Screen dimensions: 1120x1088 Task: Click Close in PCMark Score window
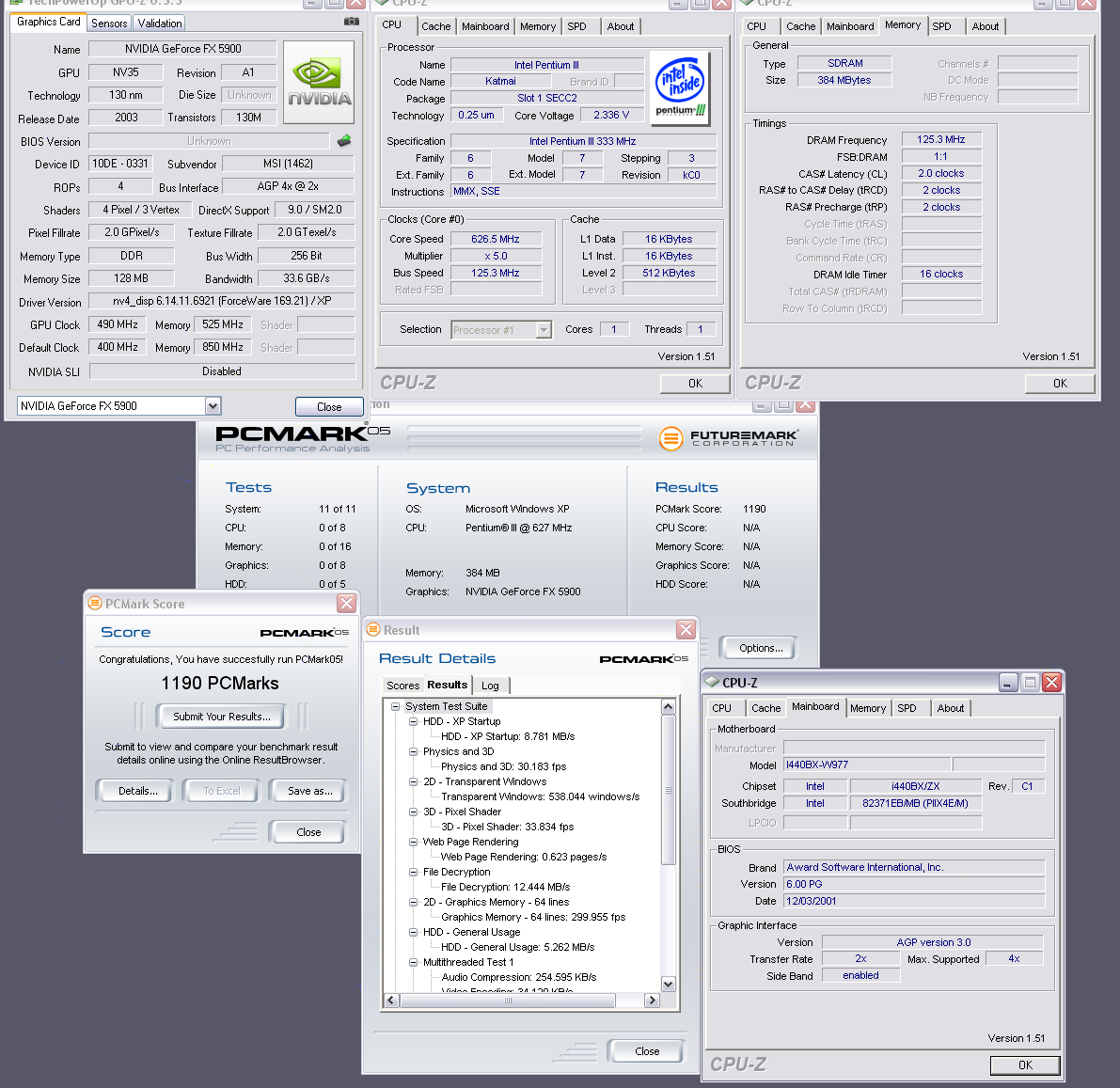[x=308, y=832]
